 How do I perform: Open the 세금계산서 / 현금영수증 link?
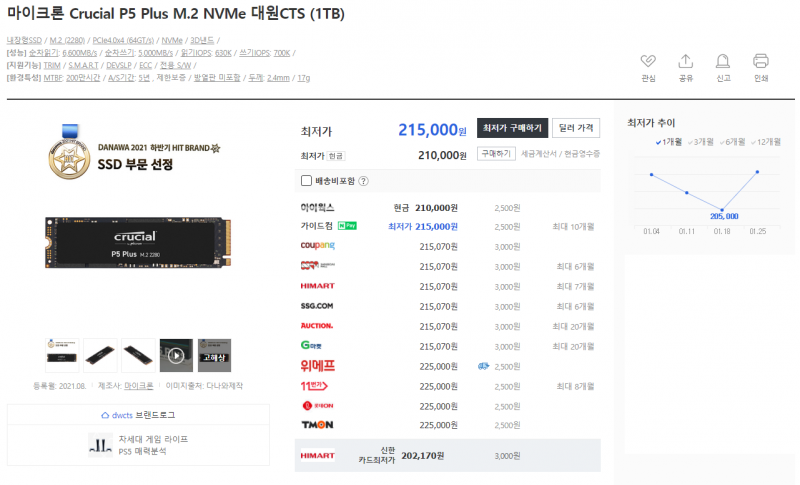coord(560,154)
